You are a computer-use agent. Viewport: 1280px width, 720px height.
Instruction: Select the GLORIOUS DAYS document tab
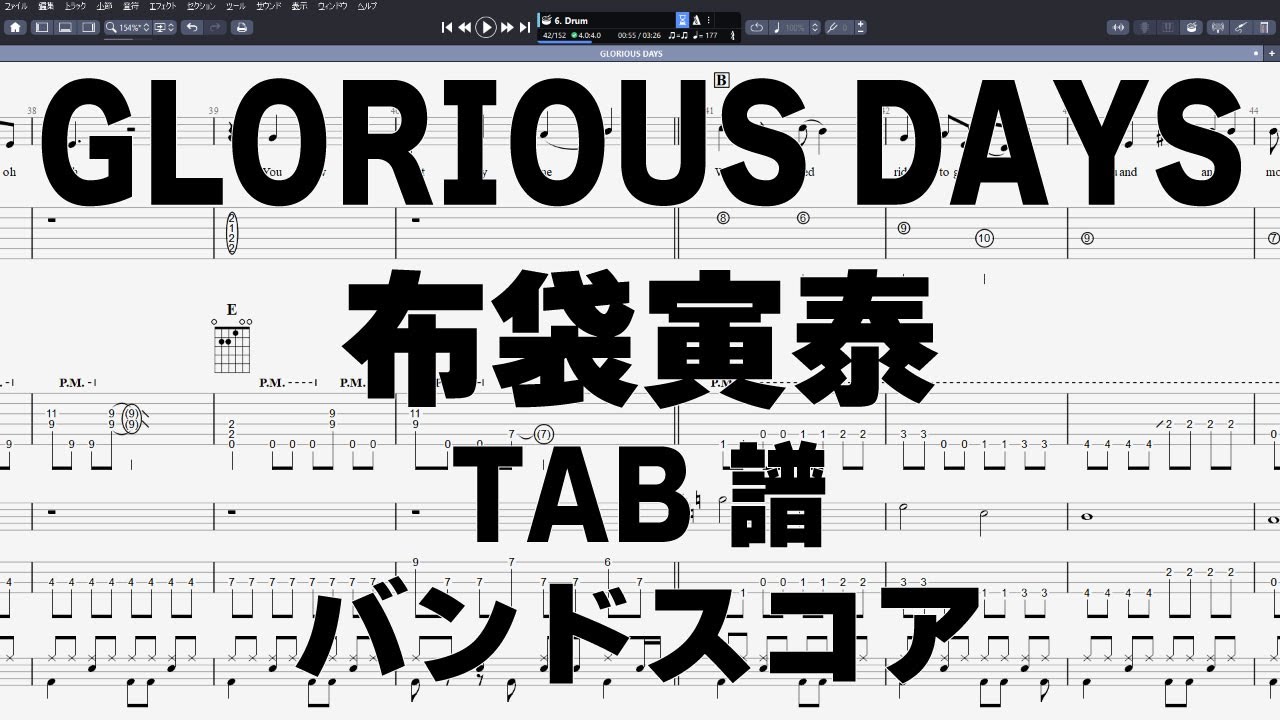click(631, 53)
